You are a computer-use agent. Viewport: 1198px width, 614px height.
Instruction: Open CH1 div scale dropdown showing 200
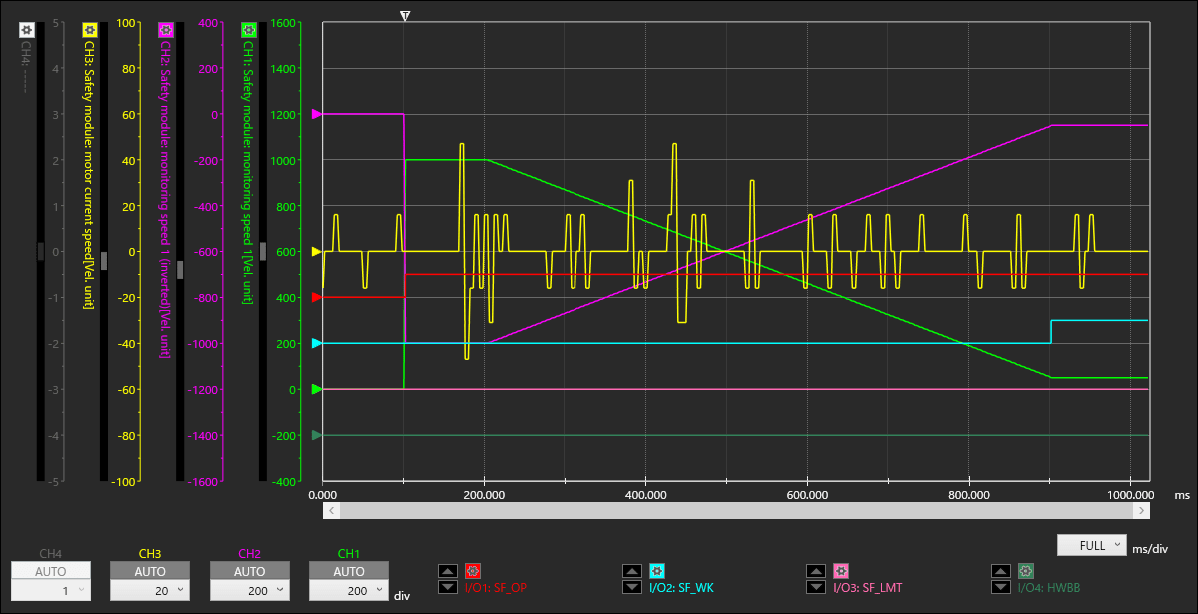tap(348, 591)
